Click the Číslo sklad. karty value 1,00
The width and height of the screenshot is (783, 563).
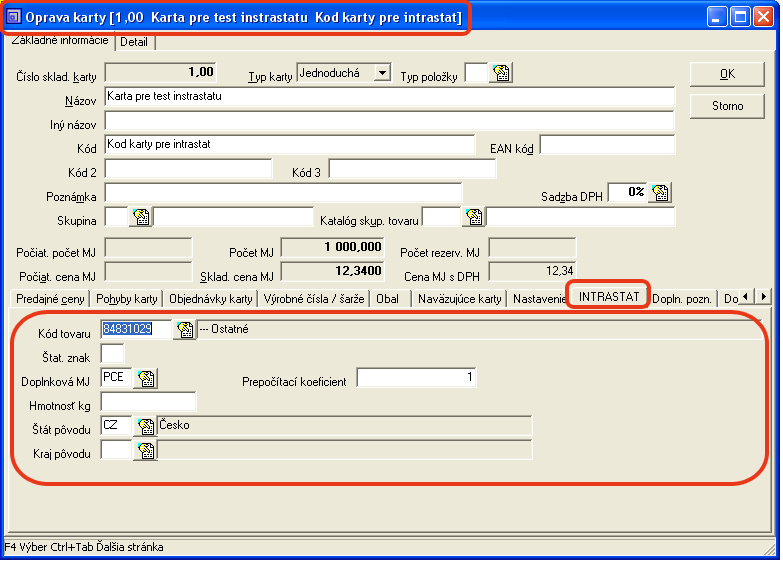tap(161, 72)
